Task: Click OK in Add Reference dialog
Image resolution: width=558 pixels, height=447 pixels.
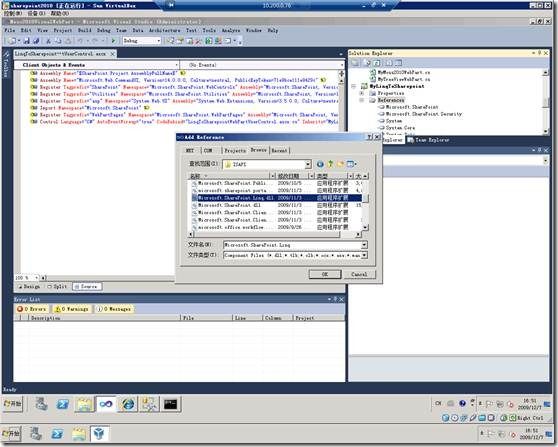Action: (x=325, y=274)
